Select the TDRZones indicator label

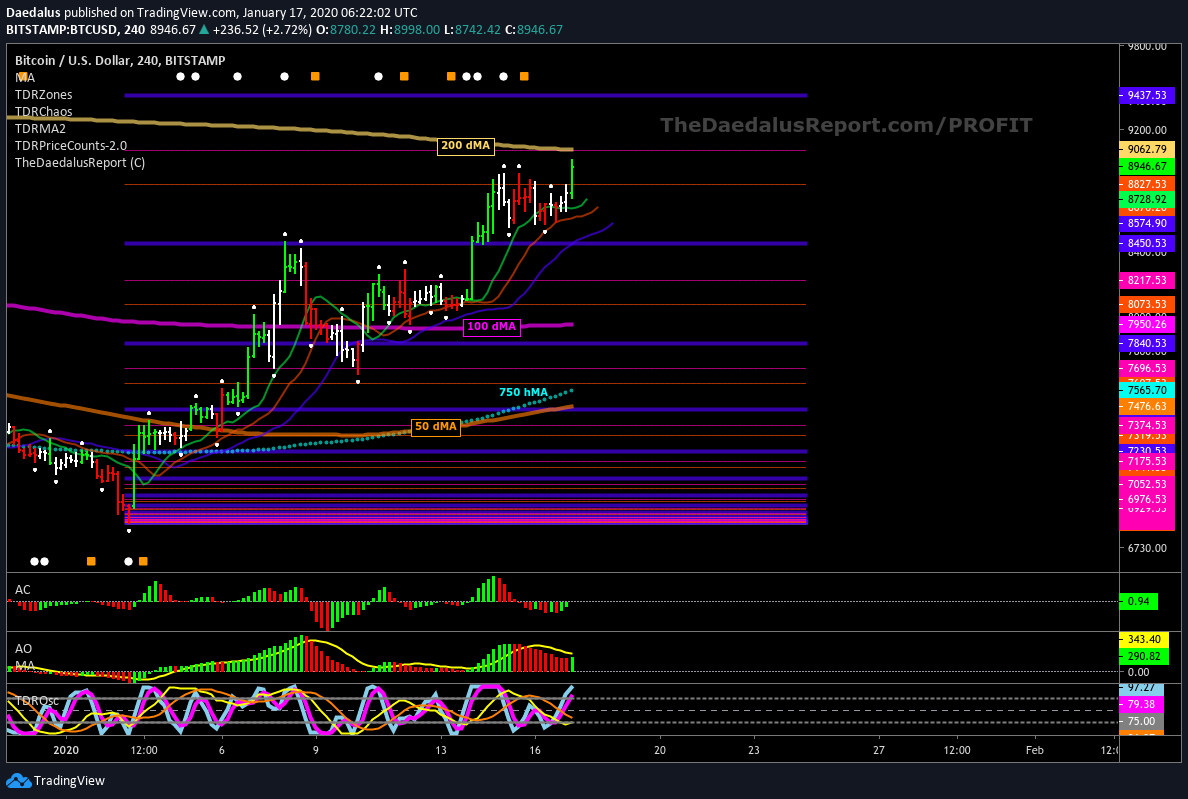click(x=44, y=95)
